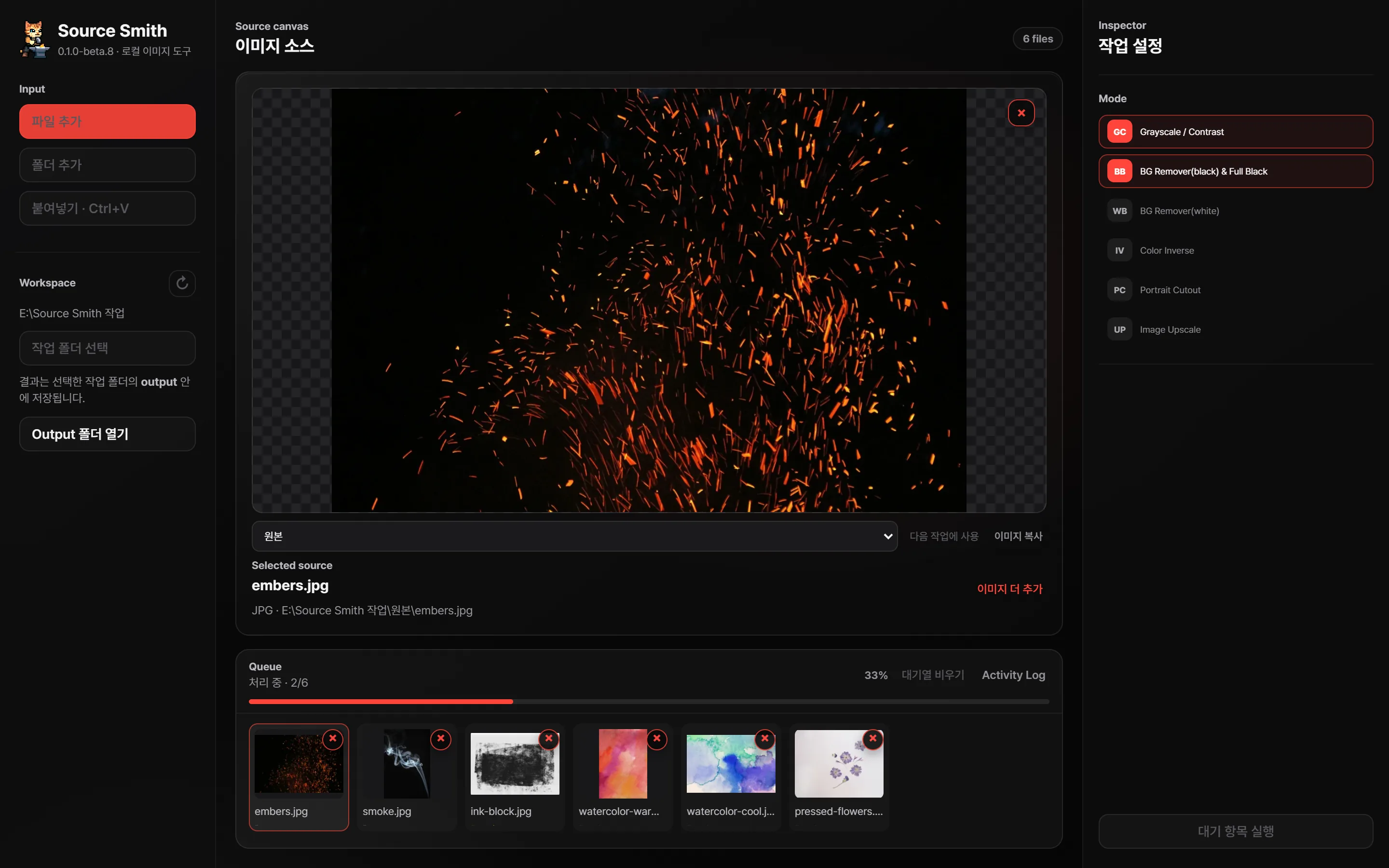Click the GC mode badge icon

click(x=1119, y=132)
